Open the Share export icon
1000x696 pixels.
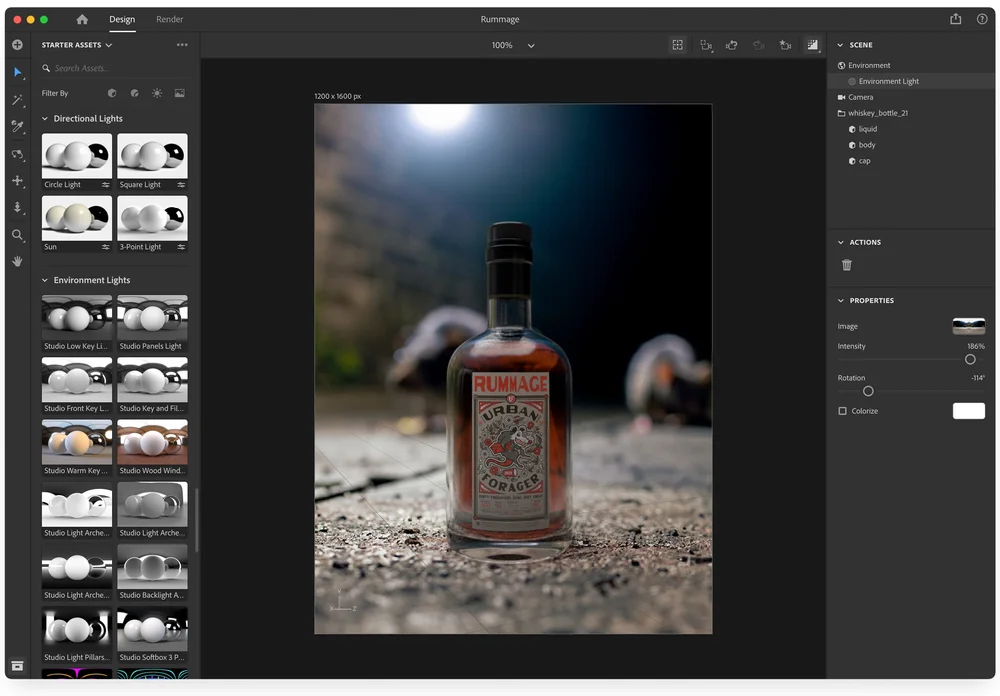(955, 19)
